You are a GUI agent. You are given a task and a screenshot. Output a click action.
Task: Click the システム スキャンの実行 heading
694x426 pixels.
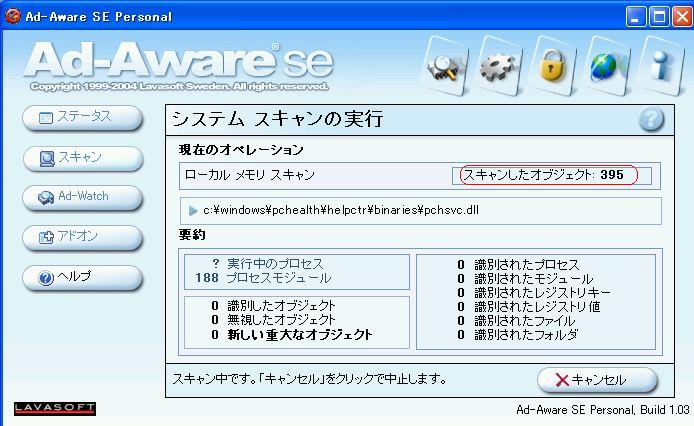coord(278,119)
